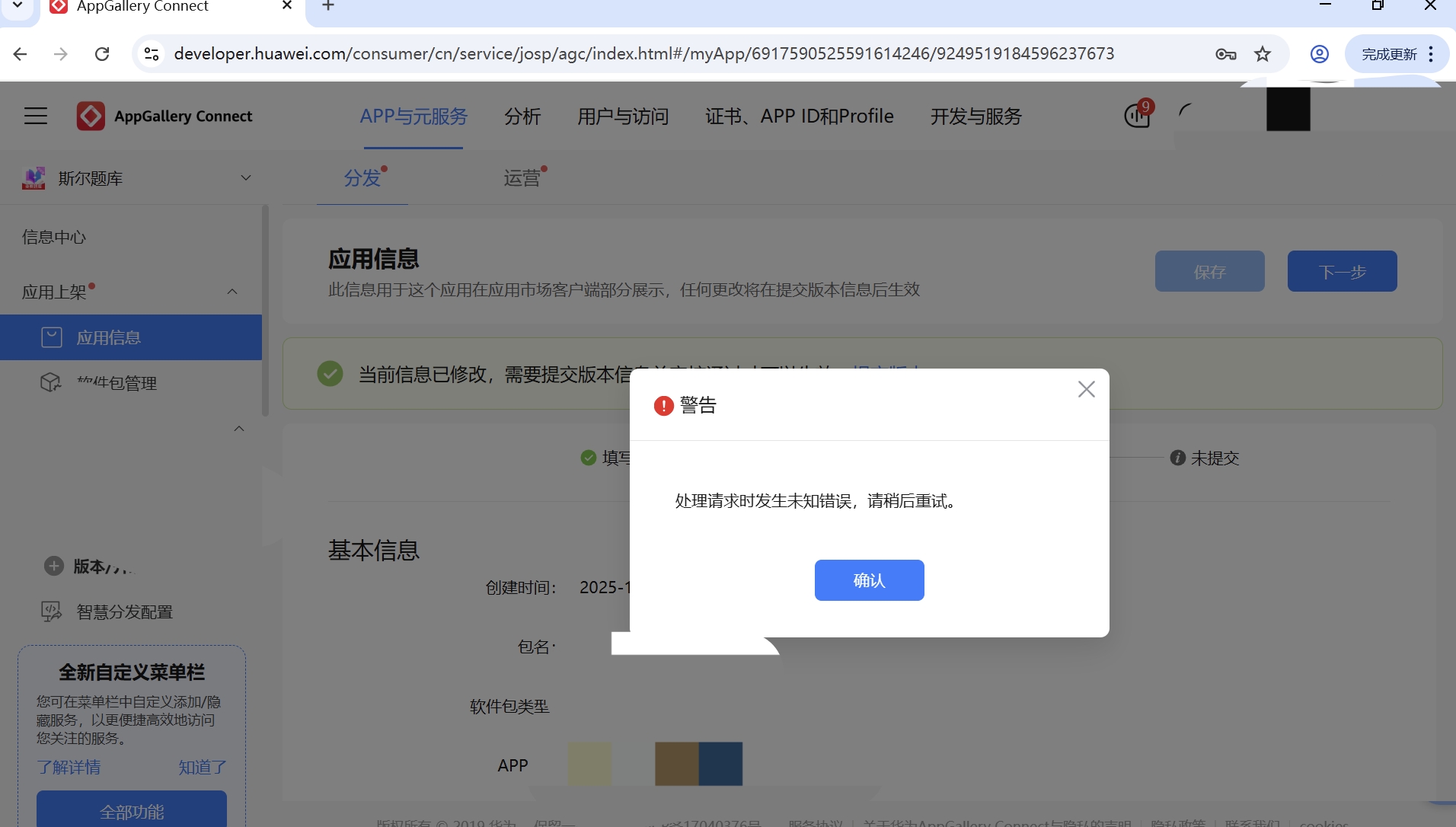Screen dimensions: 1456x827
Task: Click the hamburger menu icon
Action: pyautogui.click(x=36, y=116)
